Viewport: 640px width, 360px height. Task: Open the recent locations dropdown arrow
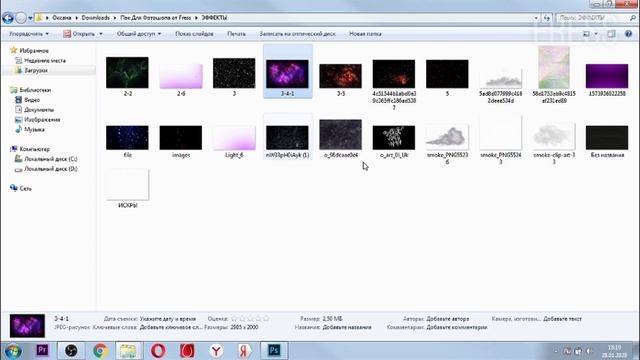pos(30,18)
